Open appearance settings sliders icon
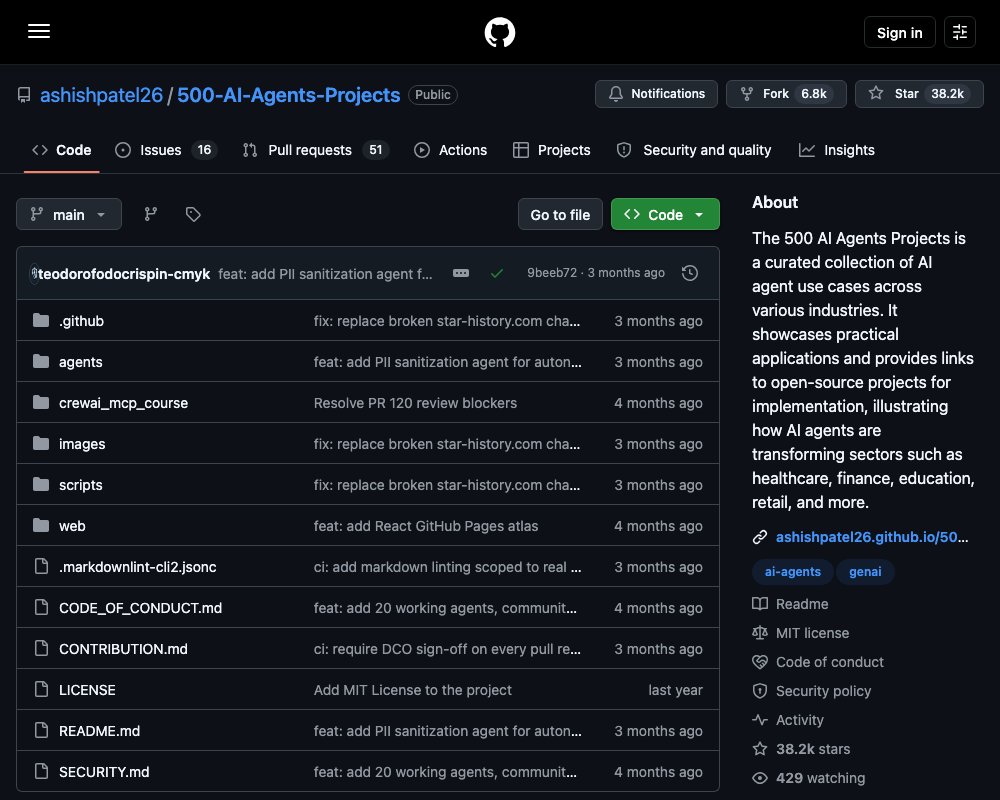Viewport: 1000px width, 800px height. click(x=960, y=32)
